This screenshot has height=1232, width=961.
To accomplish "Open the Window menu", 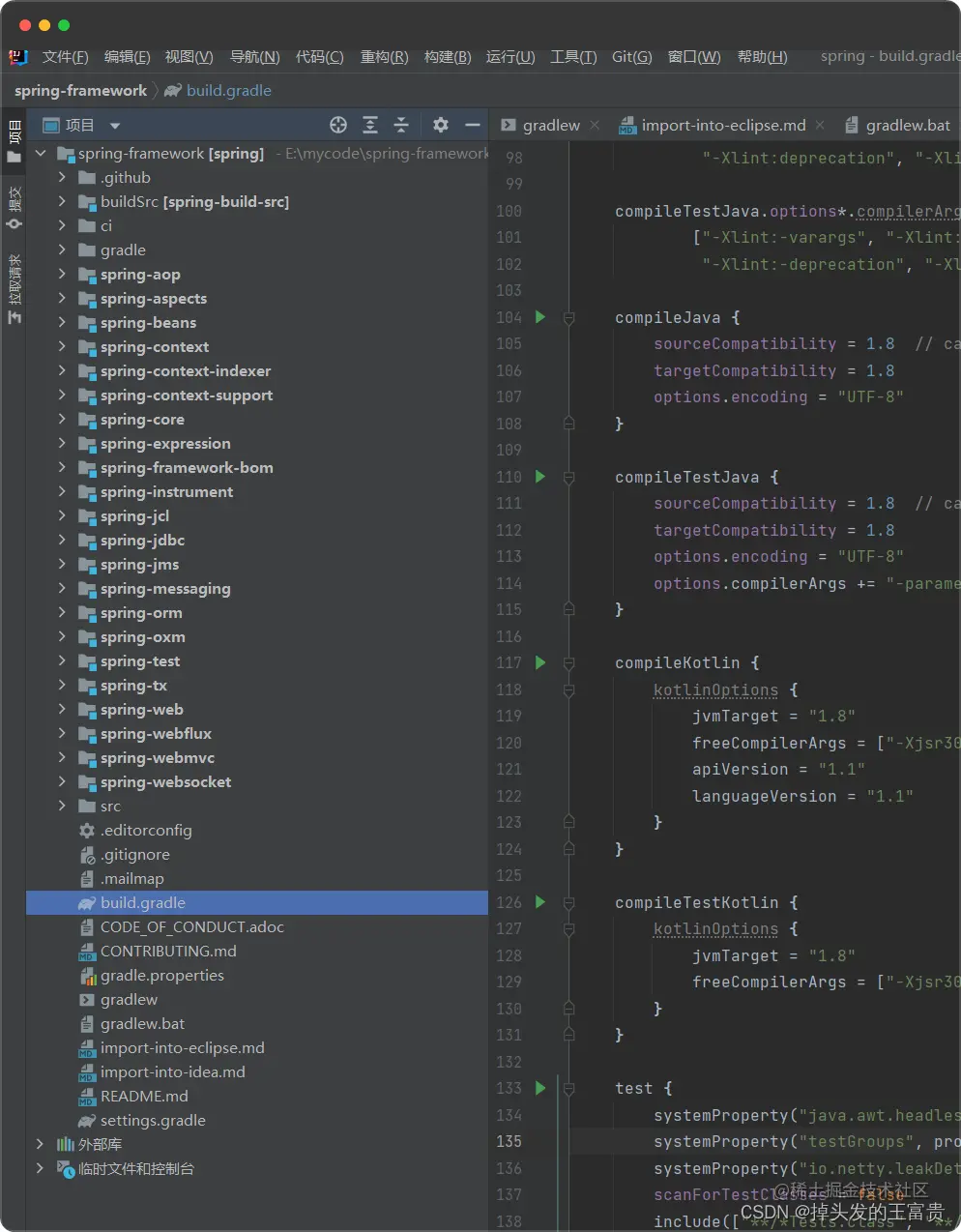I will tap(694, 57).
